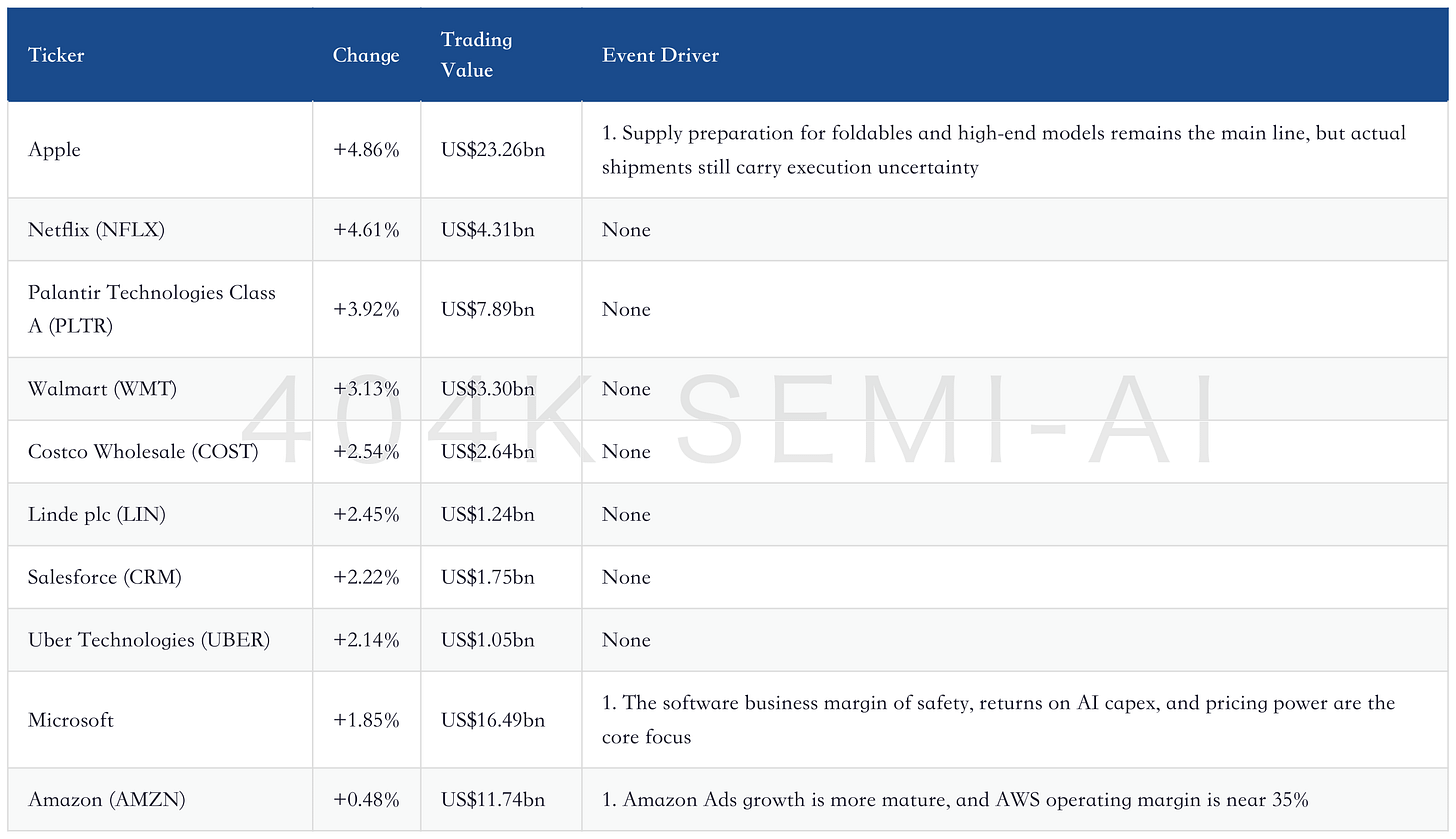Screen dimensions: 1456x839
Task: Click the Event Driver column header
Action: [660, 55]
